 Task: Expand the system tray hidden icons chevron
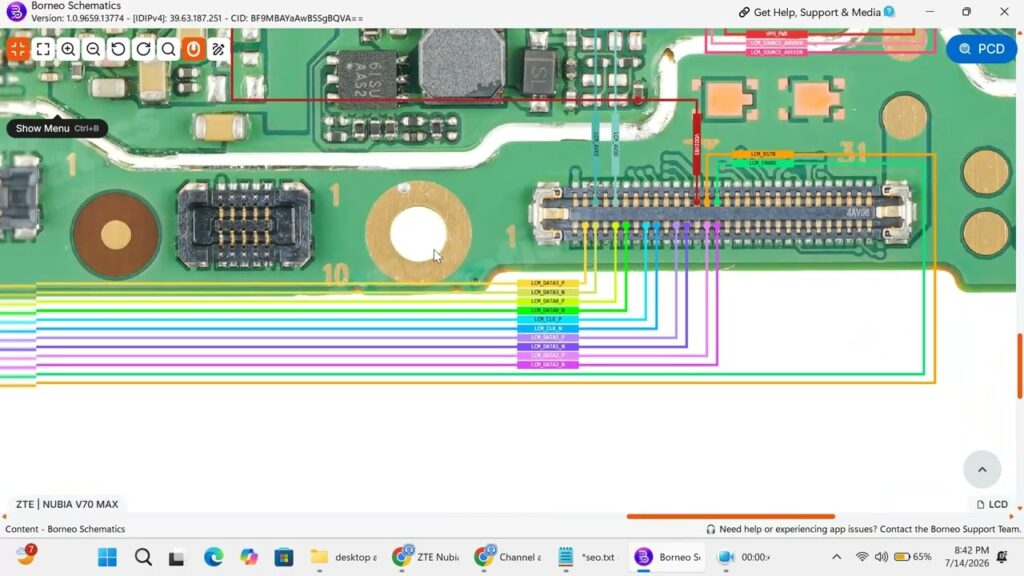tap(837, 557)
